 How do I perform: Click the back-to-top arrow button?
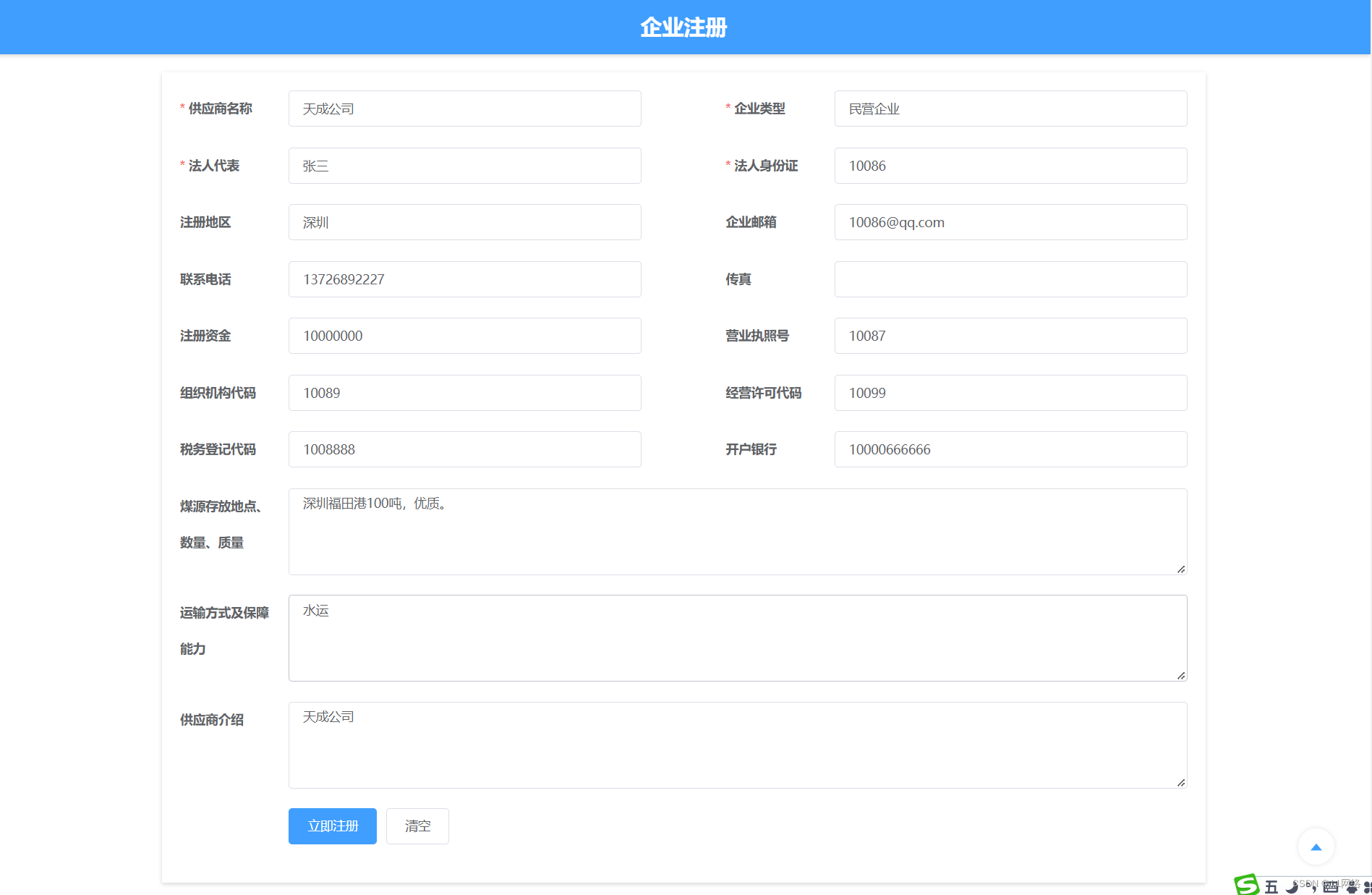[x=1316, y=847]
